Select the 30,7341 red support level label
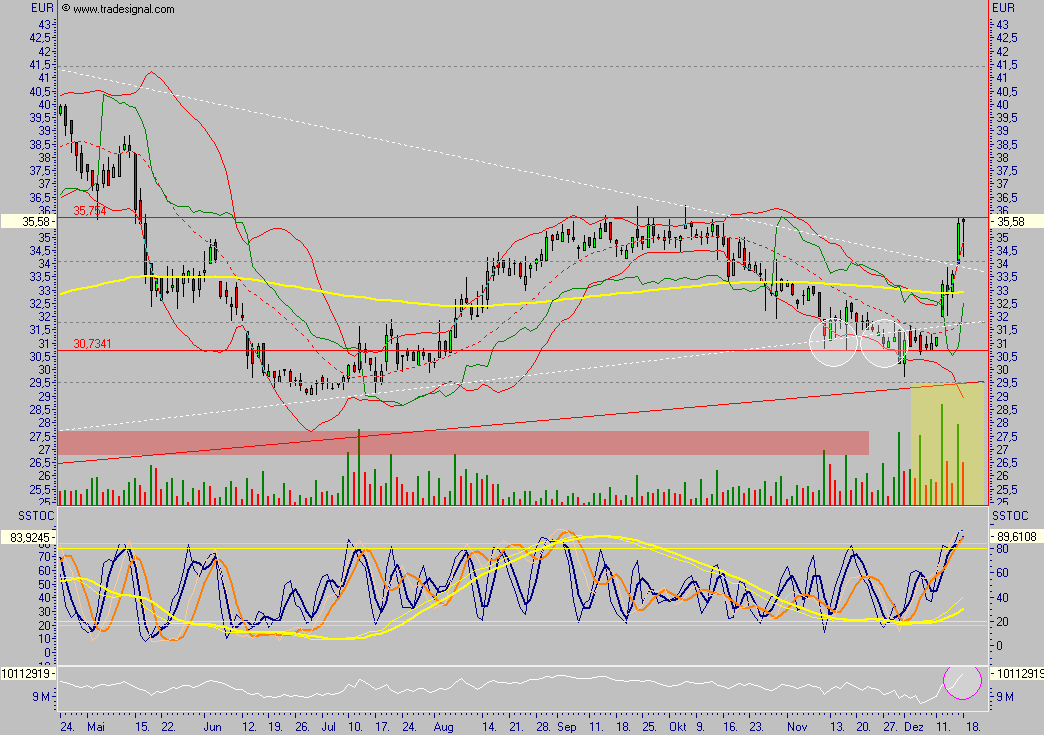Viewport: 1044px width, 735px height. tap(92, 343)
